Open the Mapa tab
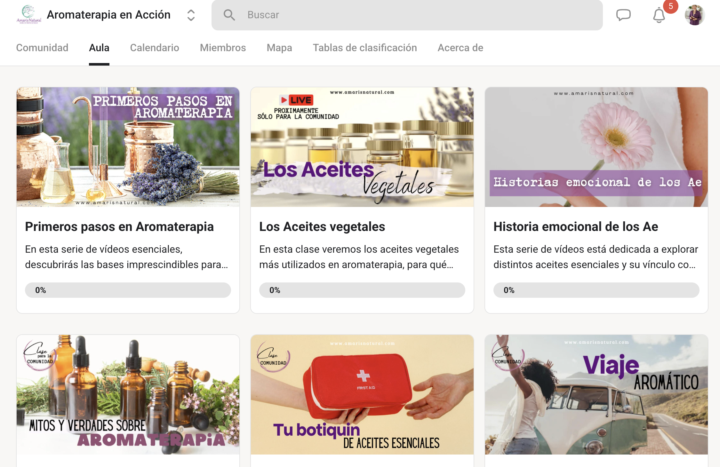 coord(279,48)
